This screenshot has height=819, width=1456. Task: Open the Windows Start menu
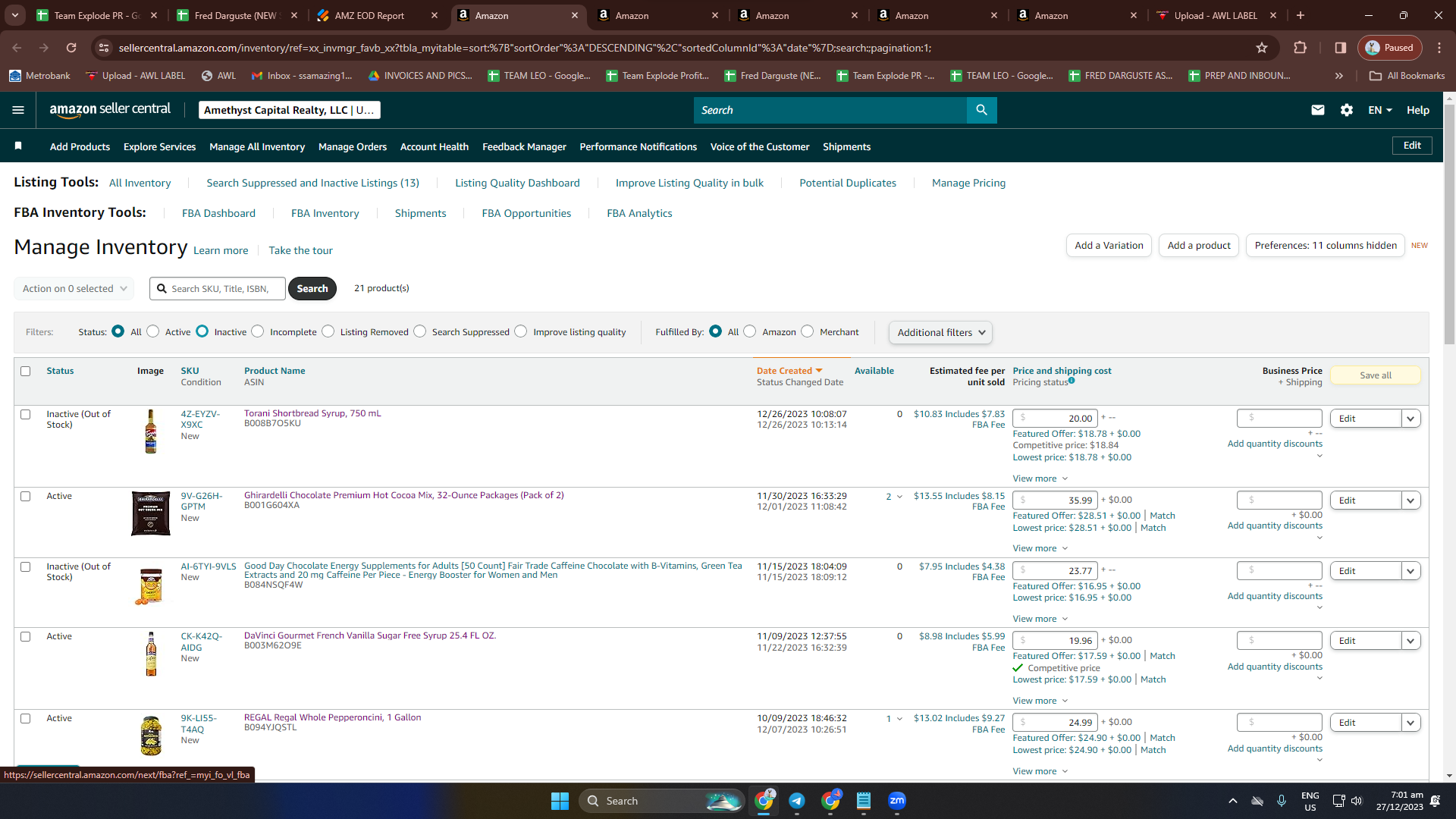coord(560,801)
